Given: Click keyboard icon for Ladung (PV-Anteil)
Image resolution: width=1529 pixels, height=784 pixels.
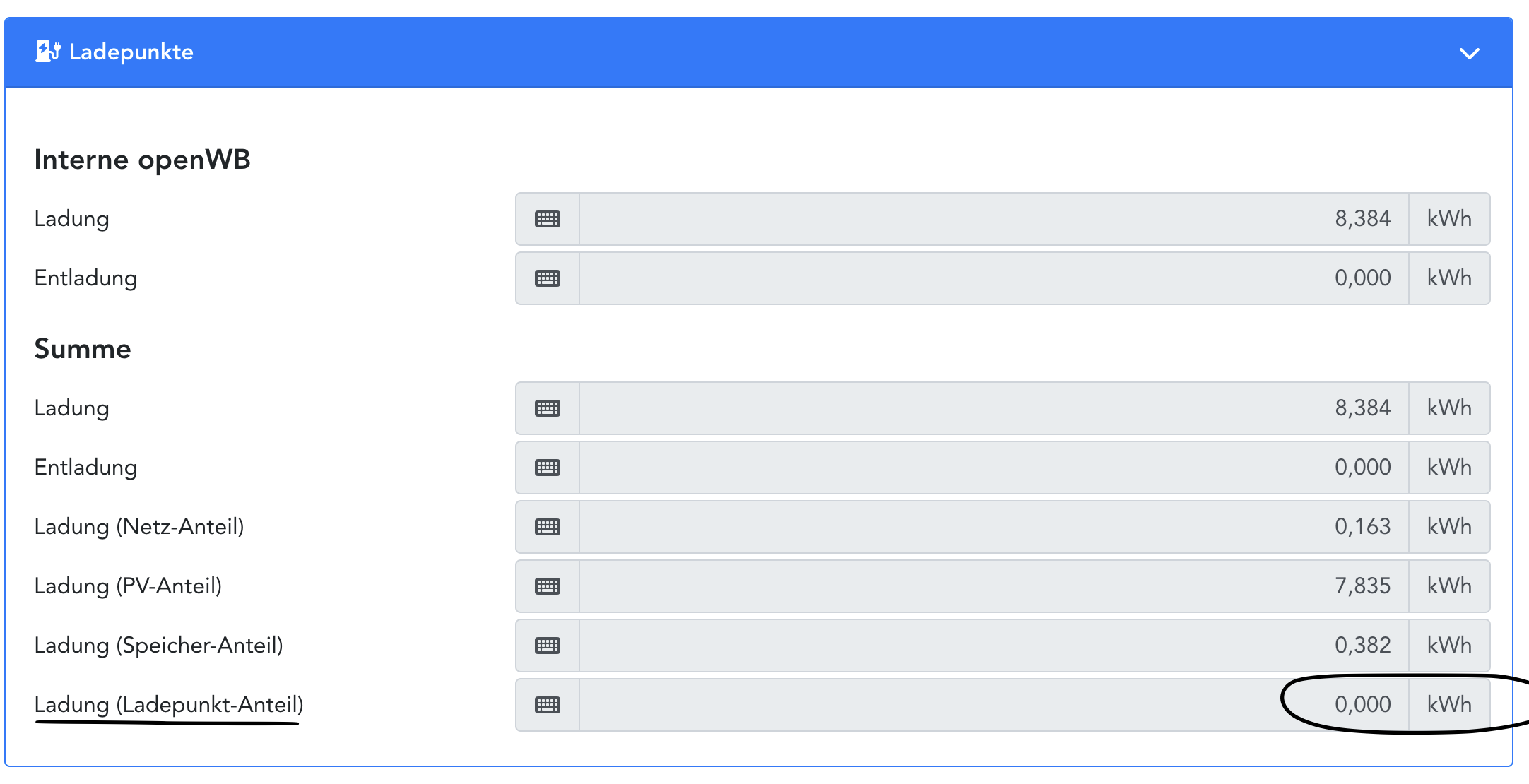Looking at the screenshot, I should [x=548, y=586].
